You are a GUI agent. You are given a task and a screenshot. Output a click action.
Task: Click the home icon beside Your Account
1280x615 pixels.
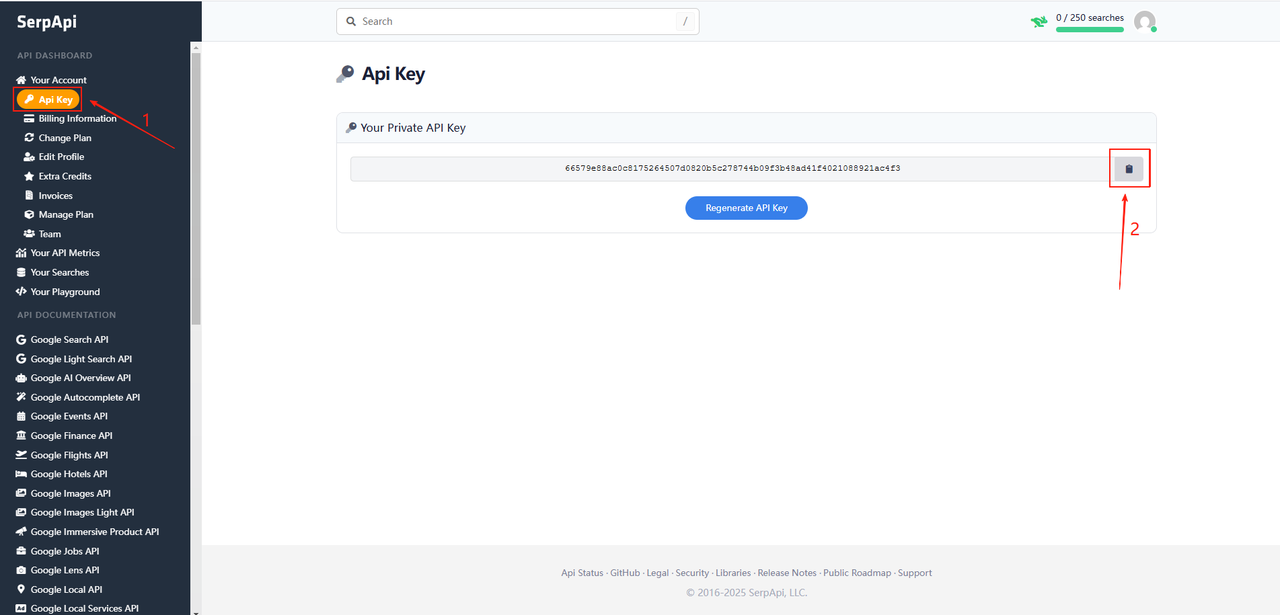click(x=21, y=80)
